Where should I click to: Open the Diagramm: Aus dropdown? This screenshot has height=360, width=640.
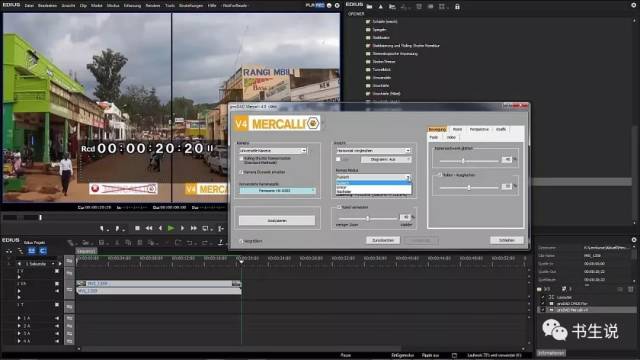click(386, 160)
